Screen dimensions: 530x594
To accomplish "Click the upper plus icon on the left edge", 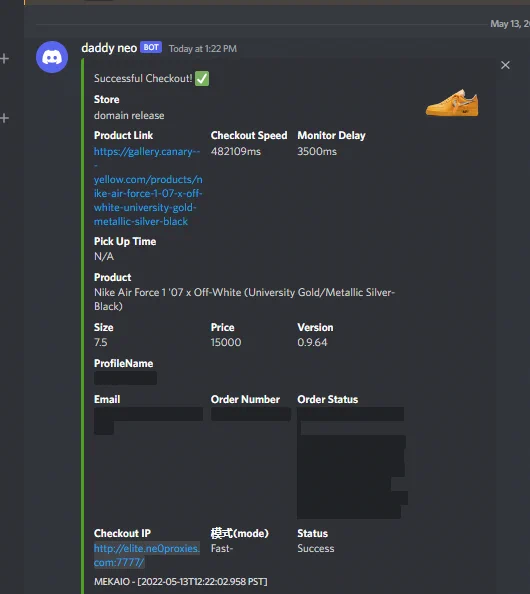I will pyautogui.click(x=5, y=59).
